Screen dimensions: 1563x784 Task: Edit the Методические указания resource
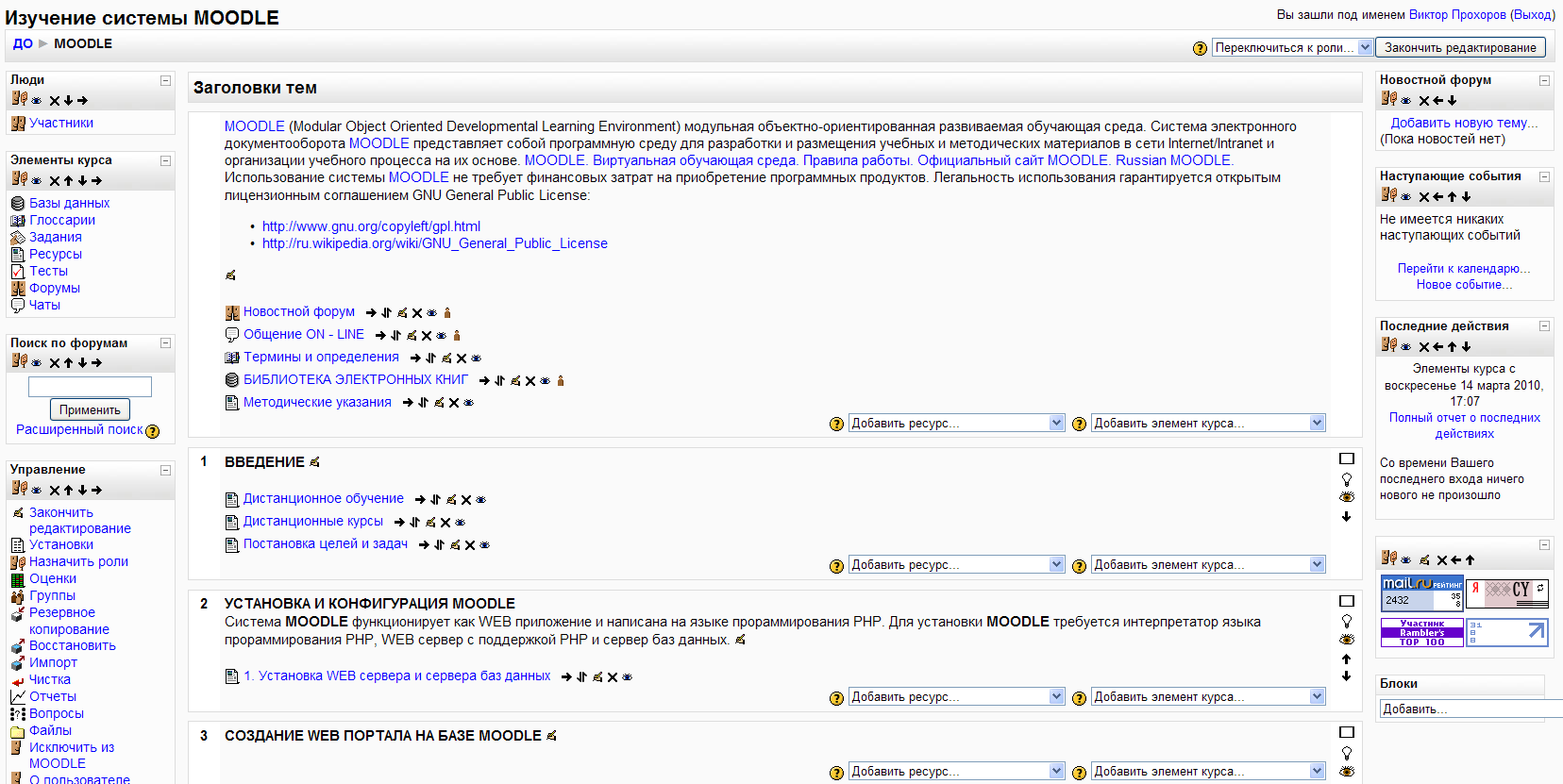coord(439,403)
